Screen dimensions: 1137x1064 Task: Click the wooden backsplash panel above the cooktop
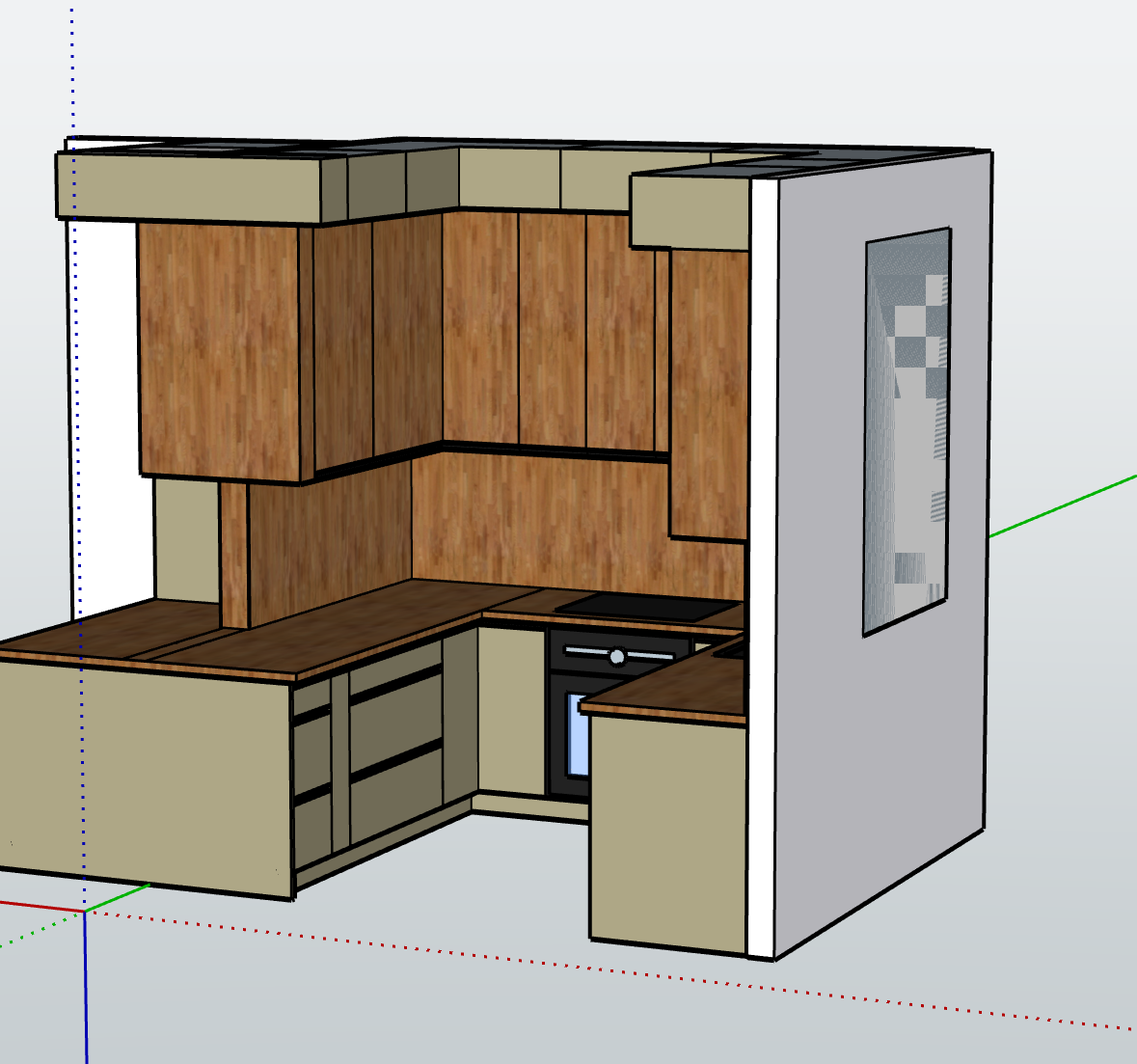(577, 524)
